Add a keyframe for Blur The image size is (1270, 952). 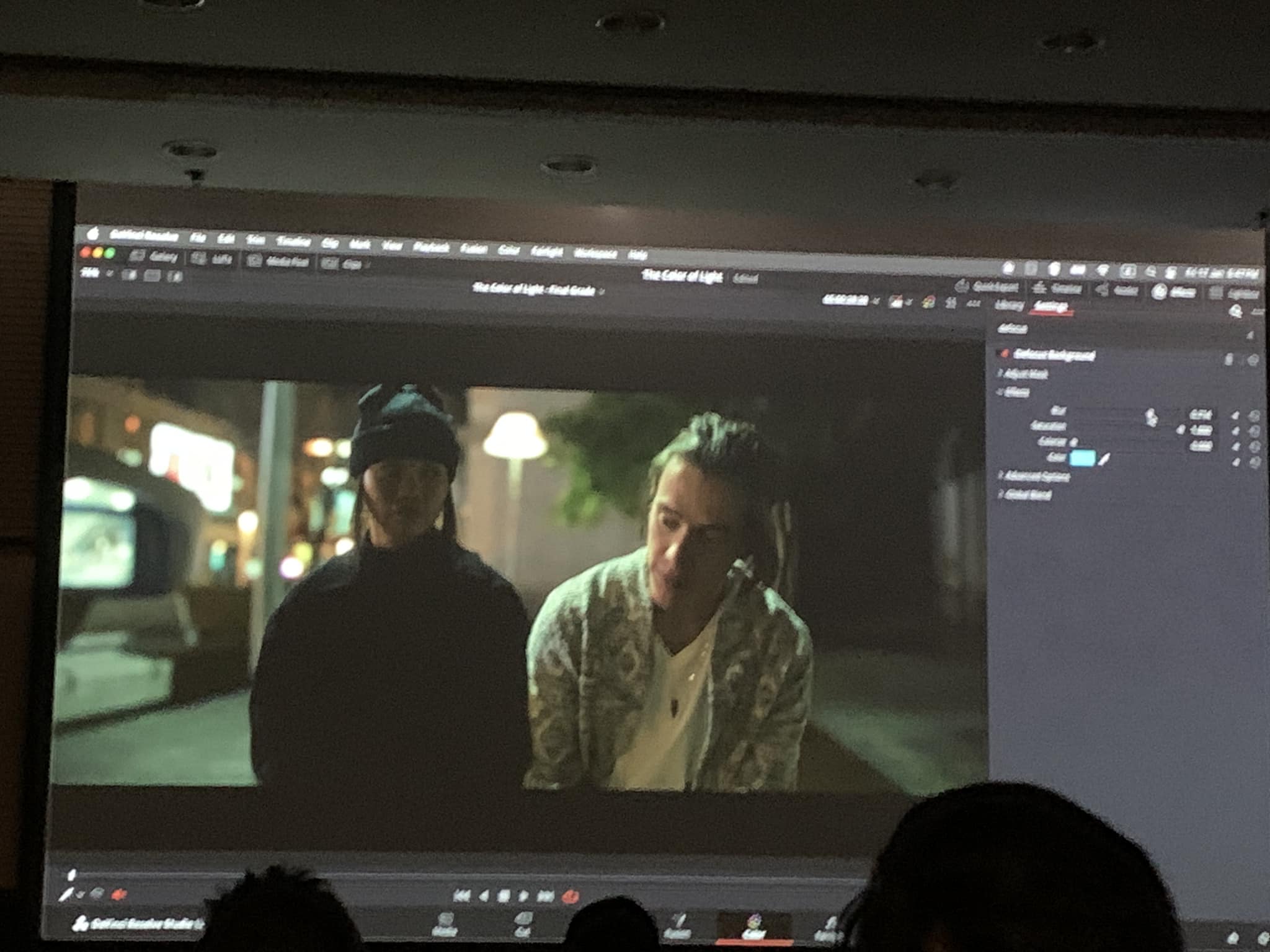pos(1234,416)
